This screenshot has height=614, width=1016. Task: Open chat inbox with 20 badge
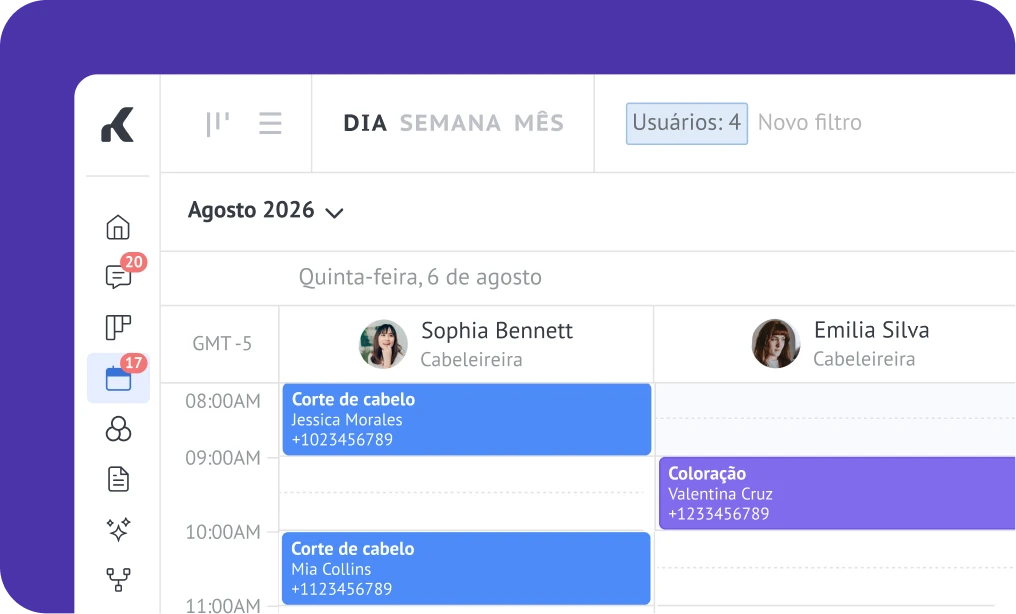(119, 276)
